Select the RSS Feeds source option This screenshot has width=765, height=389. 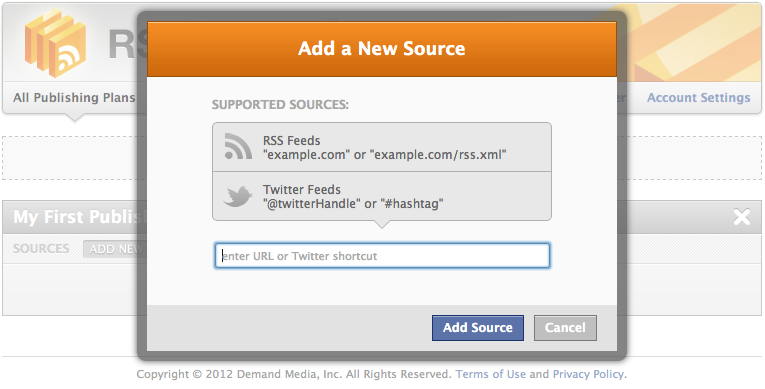[x=382, y=147]
